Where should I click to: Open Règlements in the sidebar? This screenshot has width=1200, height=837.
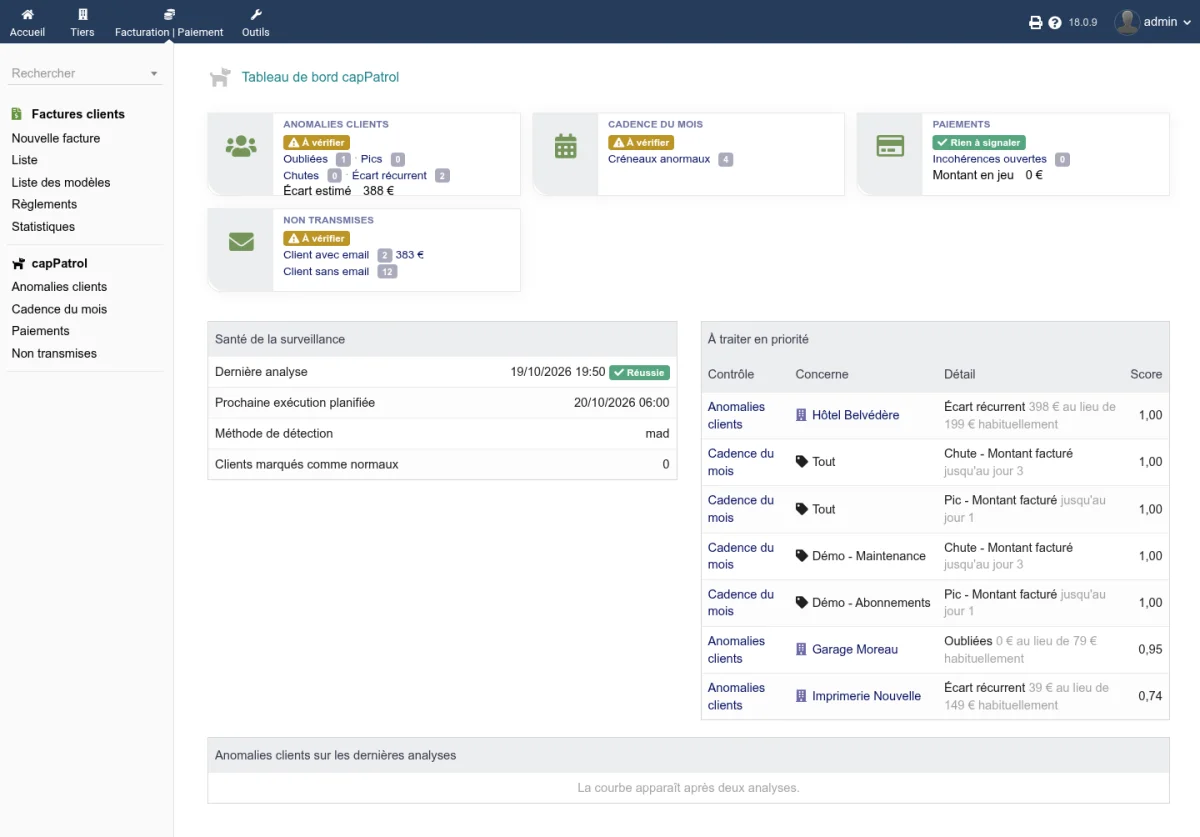coord(44,204)
